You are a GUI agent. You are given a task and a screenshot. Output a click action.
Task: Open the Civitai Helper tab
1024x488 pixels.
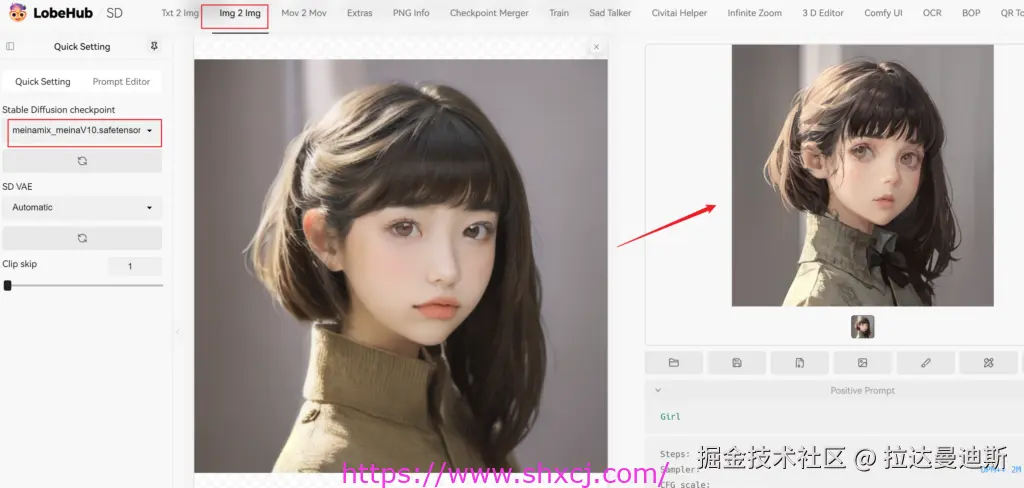pyautogui.click(x=679, y=13)
